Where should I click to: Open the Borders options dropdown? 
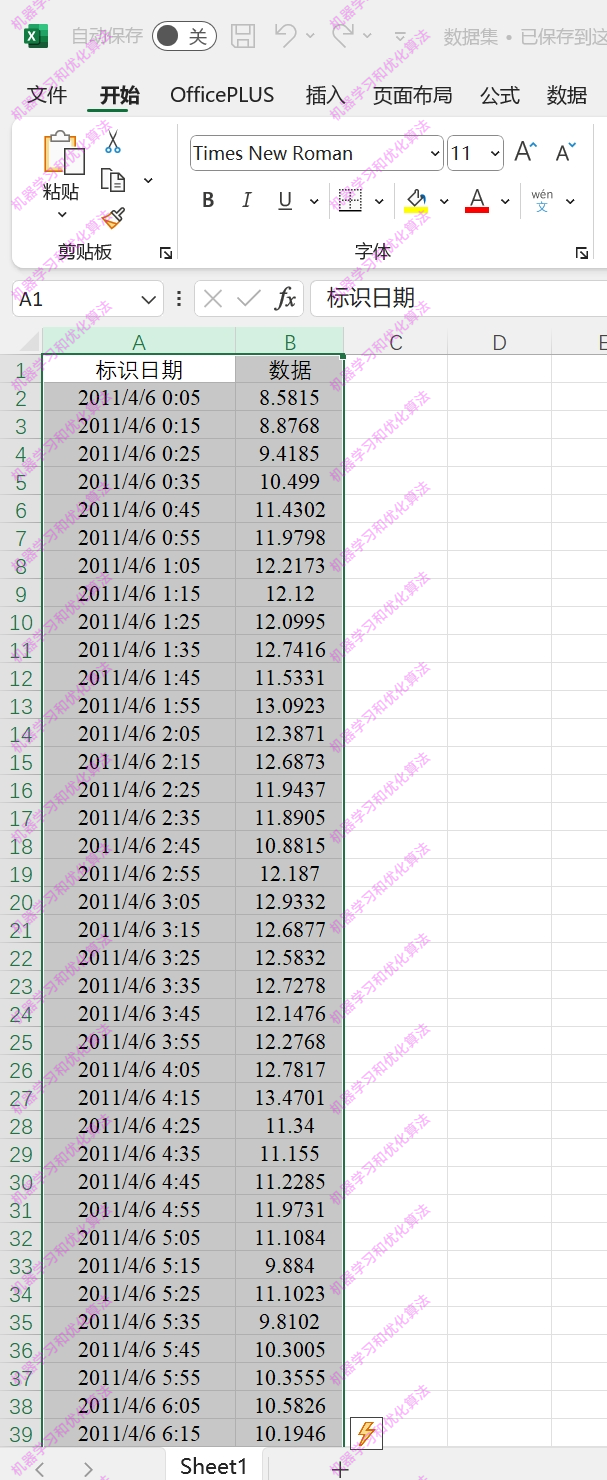click(x=379, y=201)
